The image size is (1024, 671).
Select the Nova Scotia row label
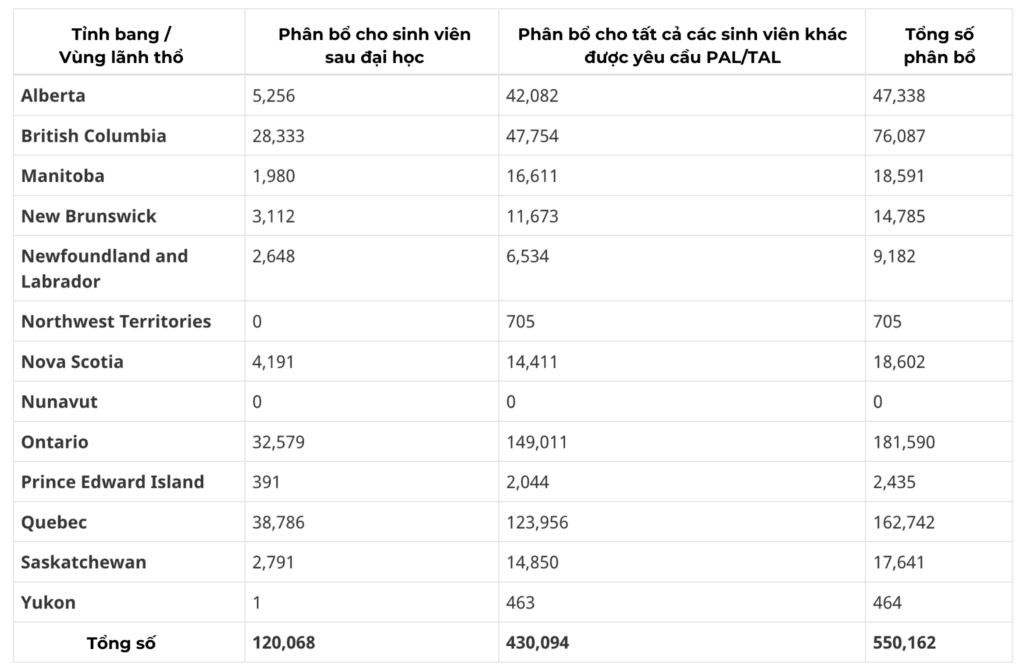click(x=72, y=362)
